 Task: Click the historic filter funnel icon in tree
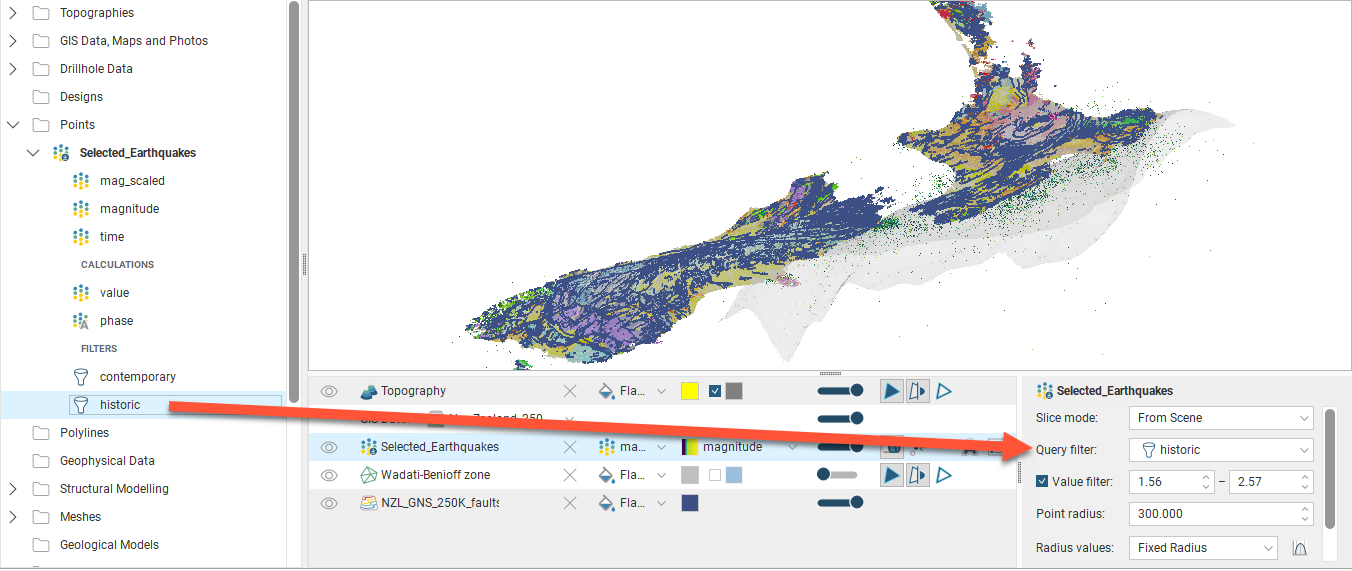tap(80, 405)
